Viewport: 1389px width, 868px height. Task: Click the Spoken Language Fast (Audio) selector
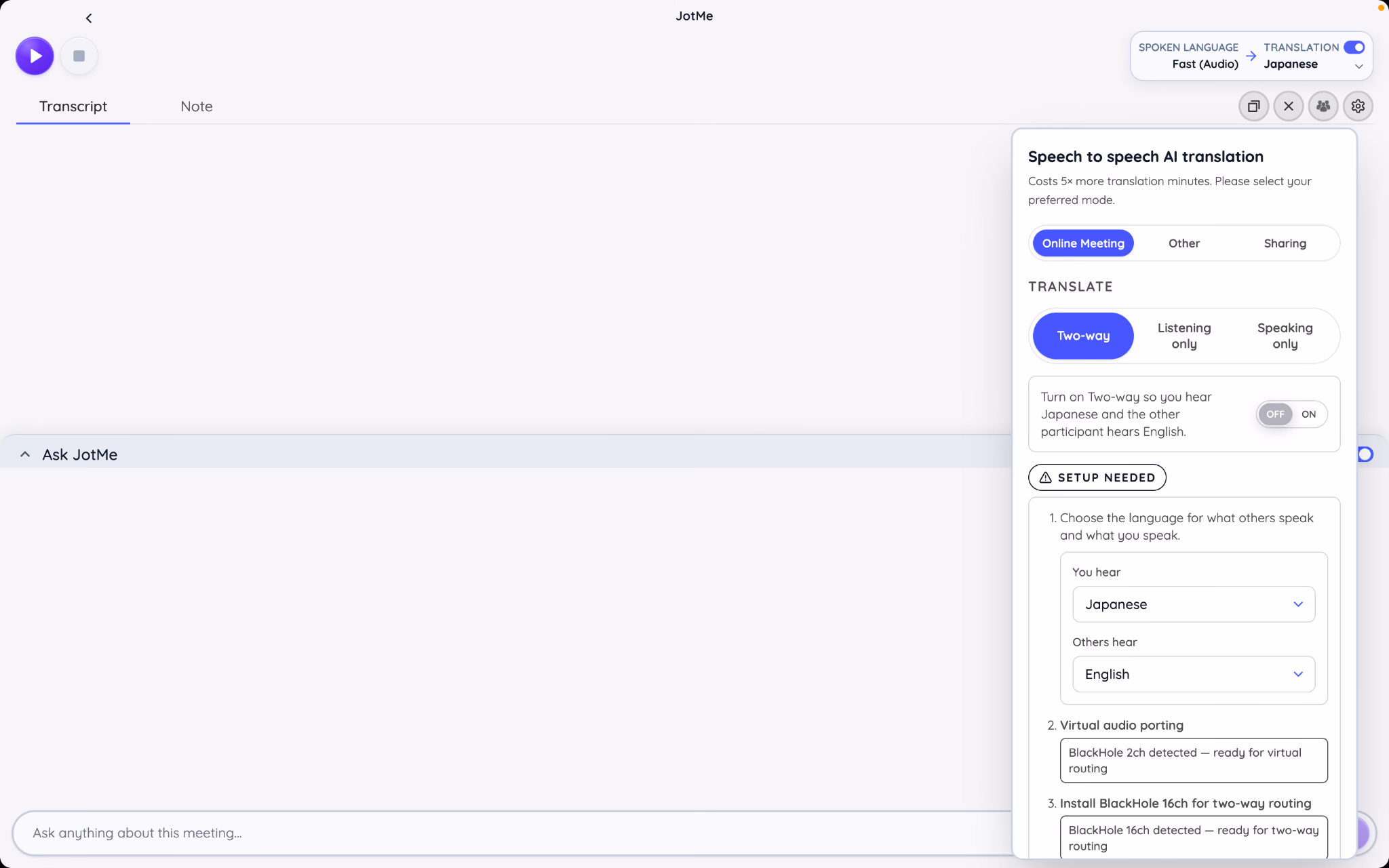1188,56
